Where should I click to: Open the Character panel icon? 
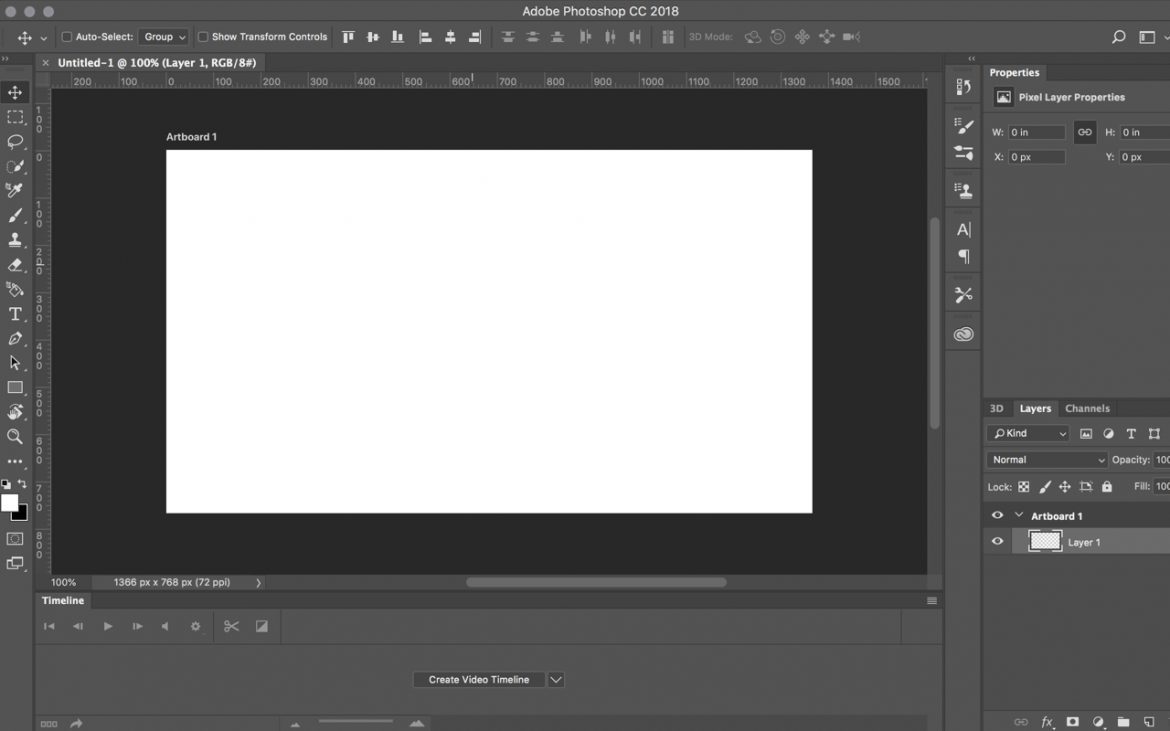(963, 230)
